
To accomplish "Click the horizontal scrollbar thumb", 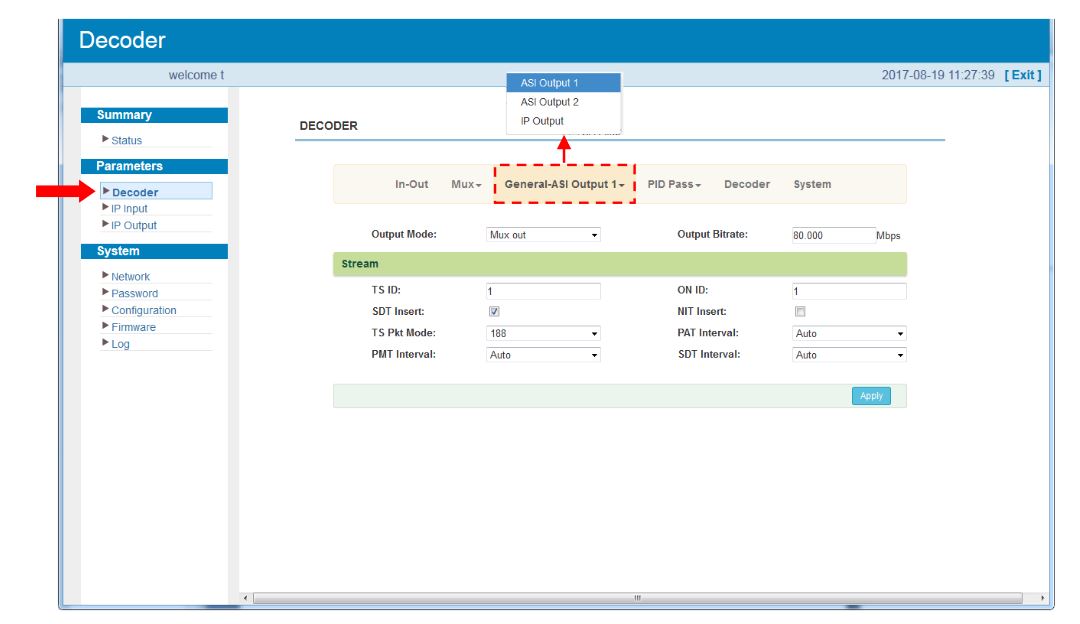I will tap(637, 598).
